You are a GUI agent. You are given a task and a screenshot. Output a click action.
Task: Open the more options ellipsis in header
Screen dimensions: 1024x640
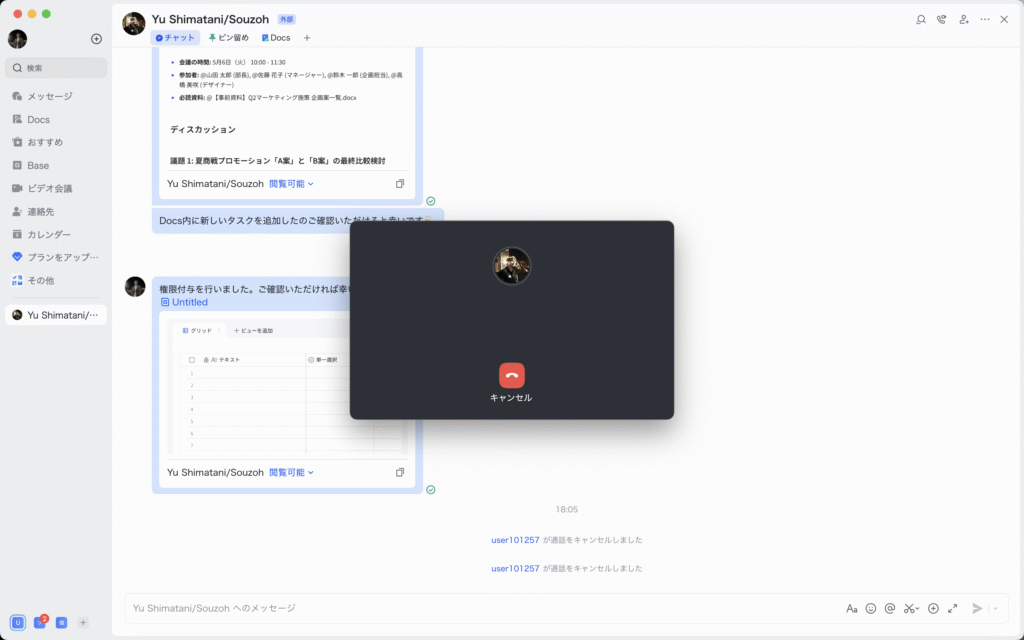point(985,19)
